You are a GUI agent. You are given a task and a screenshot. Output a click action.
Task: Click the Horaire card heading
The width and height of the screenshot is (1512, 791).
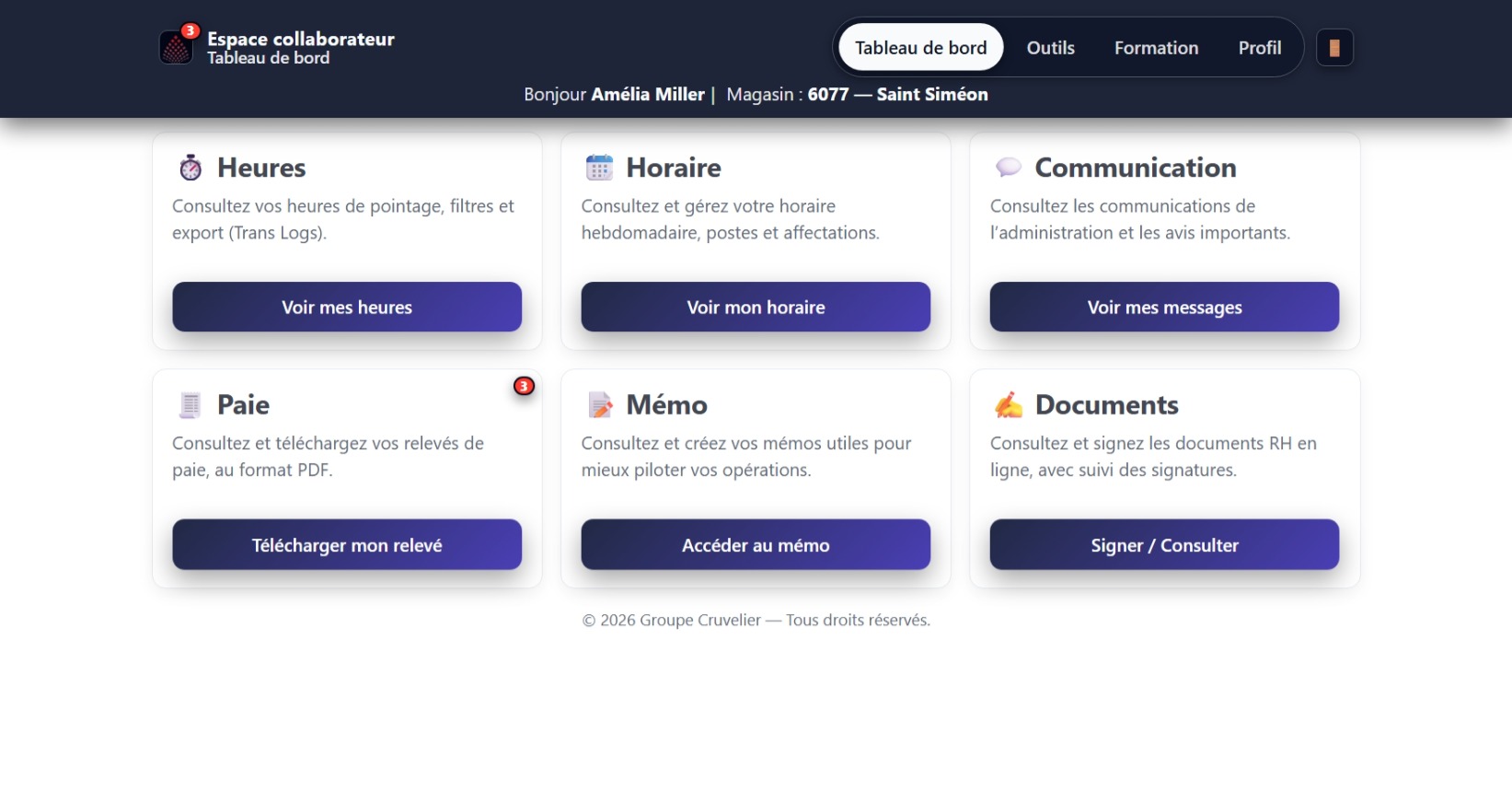(674, 168)
